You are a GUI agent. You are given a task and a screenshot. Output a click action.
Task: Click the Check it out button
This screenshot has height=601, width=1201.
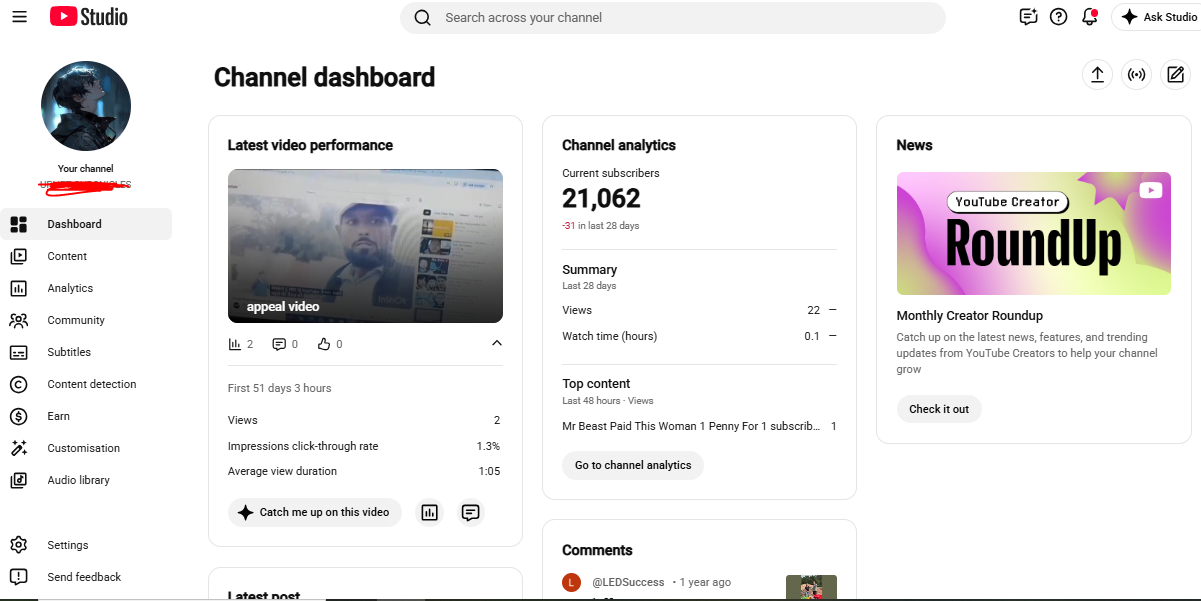coord(939,409)
